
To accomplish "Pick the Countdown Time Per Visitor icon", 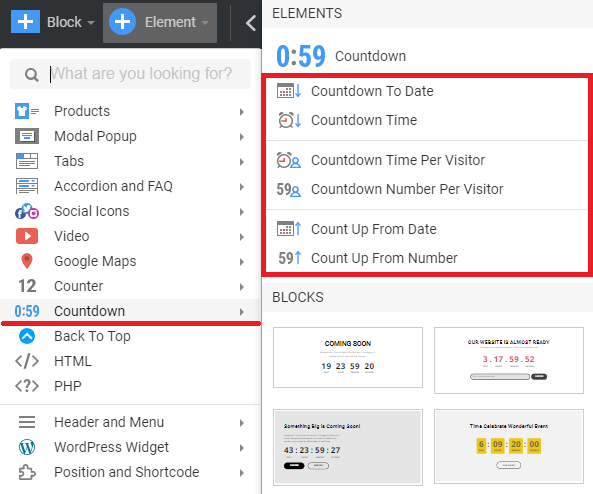I will click(289, 160).
